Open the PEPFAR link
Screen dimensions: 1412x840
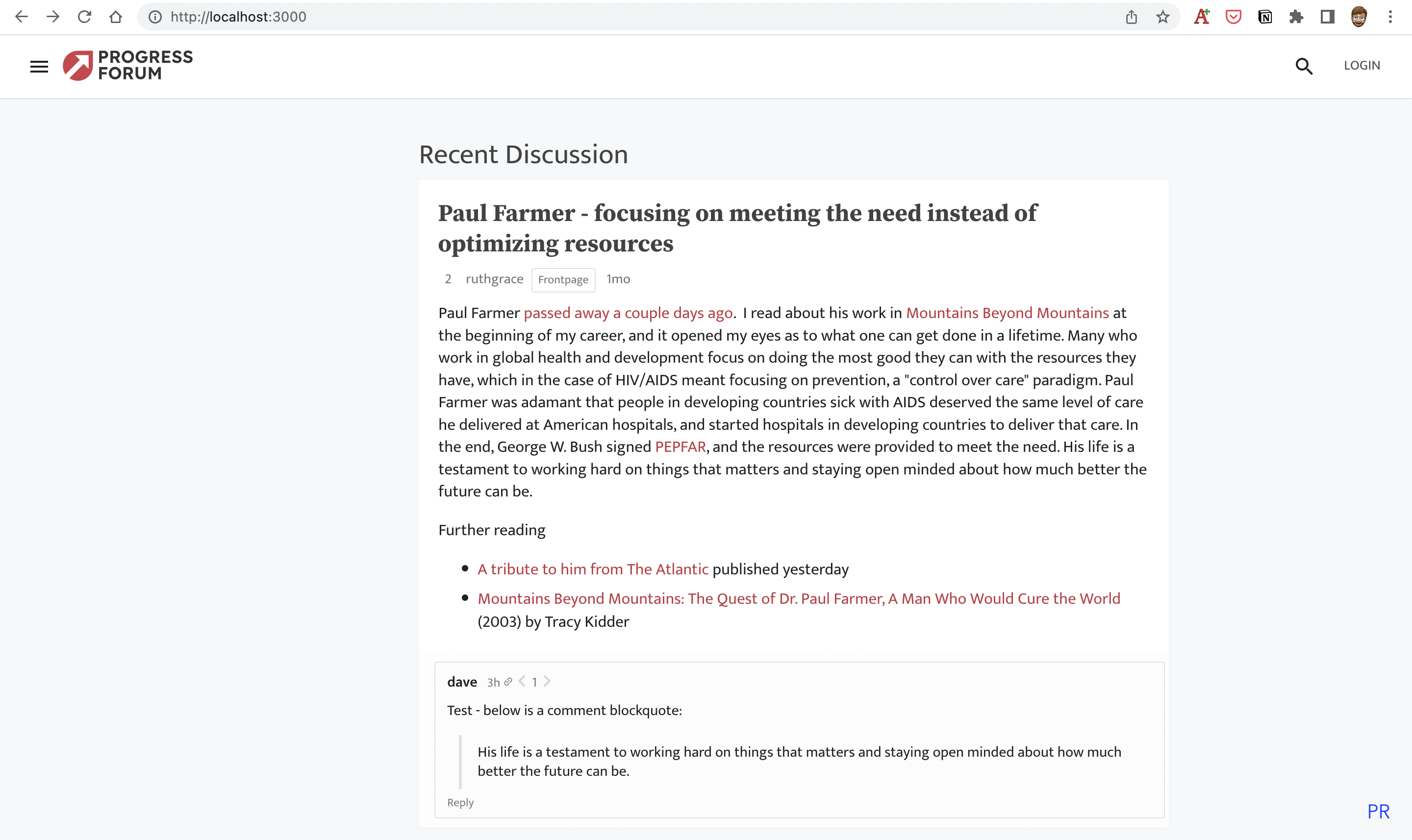tap(680, 446)
